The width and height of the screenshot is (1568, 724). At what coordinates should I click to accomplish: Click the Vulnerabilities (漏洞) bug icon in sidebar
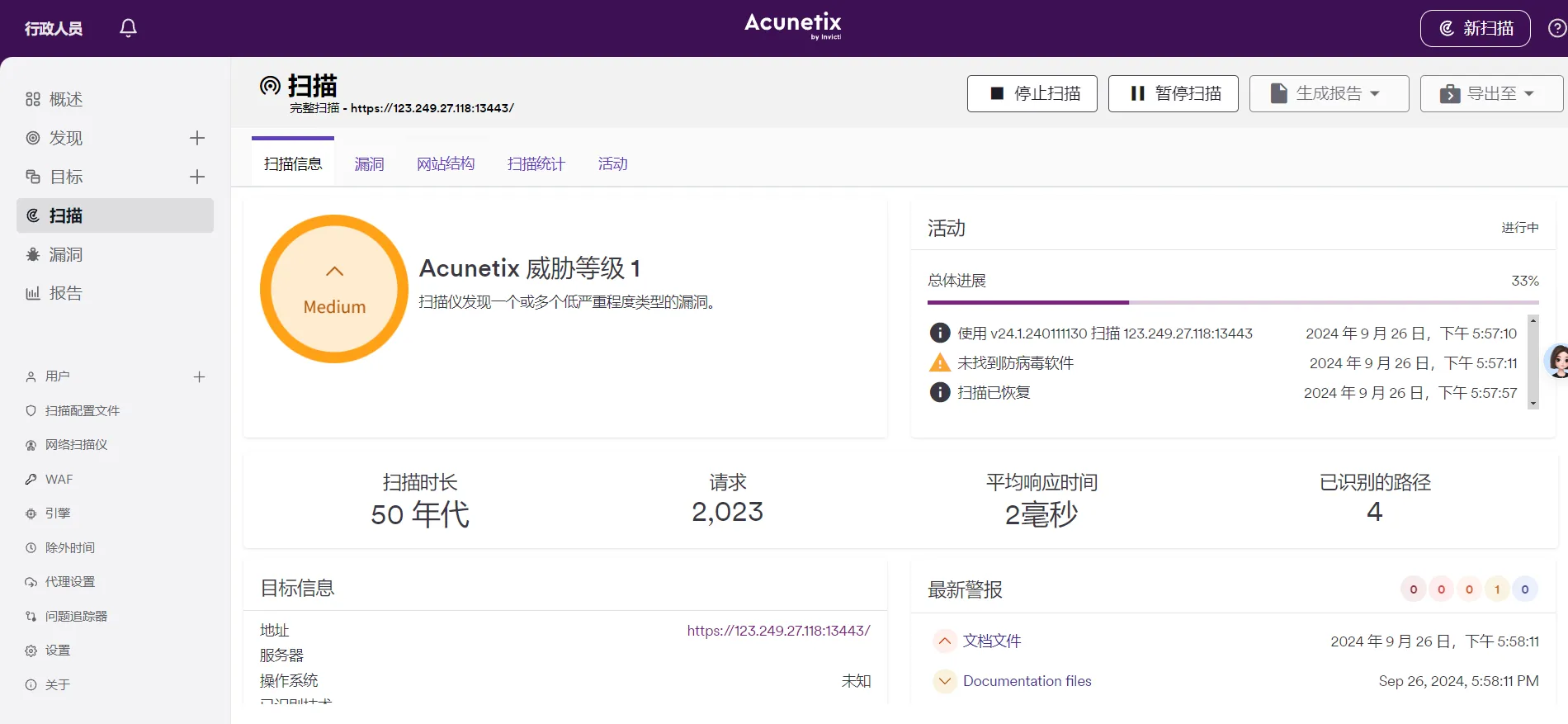[33, 254]
